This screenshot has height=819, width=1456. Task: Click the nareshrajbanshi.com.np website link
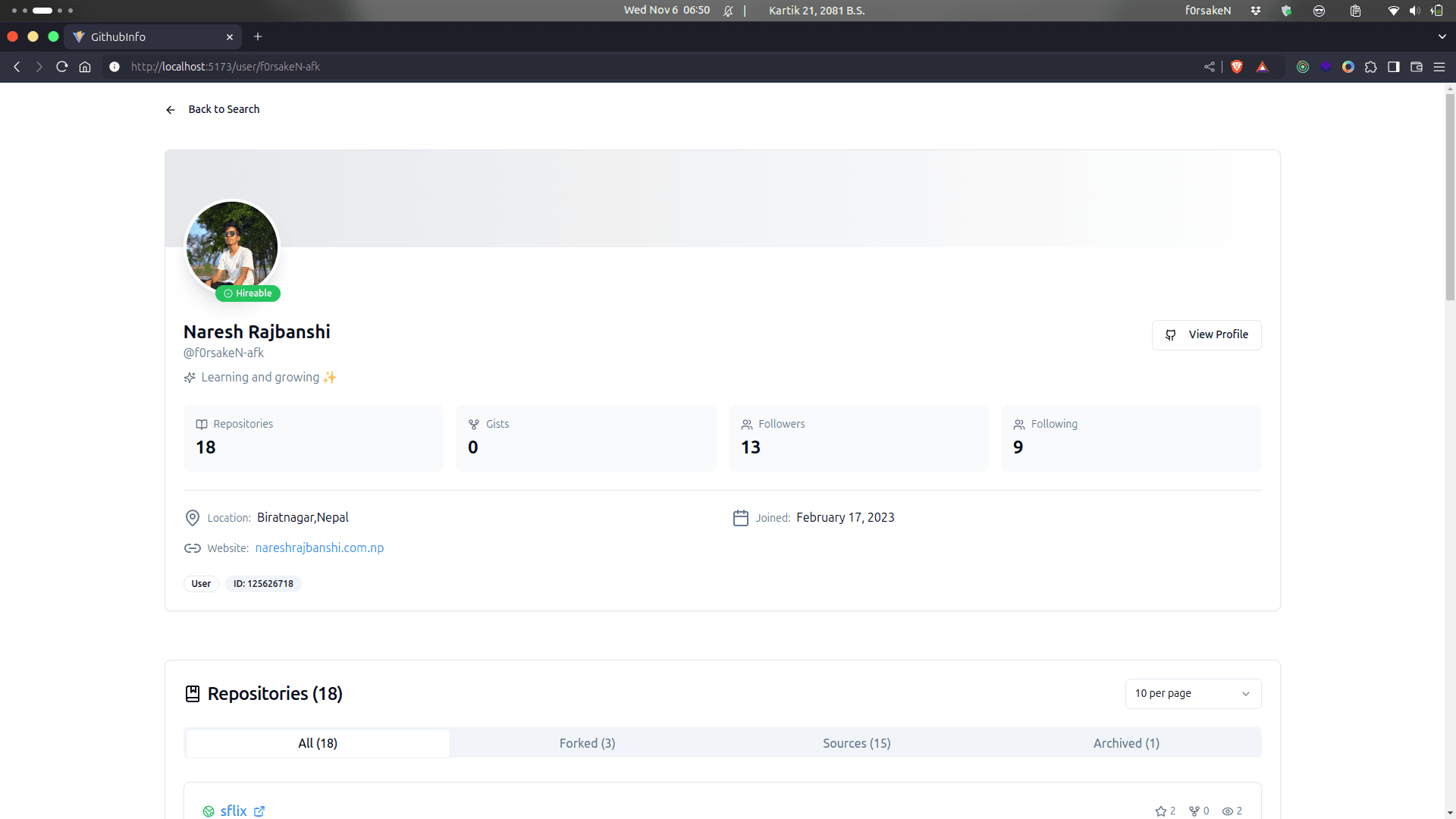click(319, 548)
